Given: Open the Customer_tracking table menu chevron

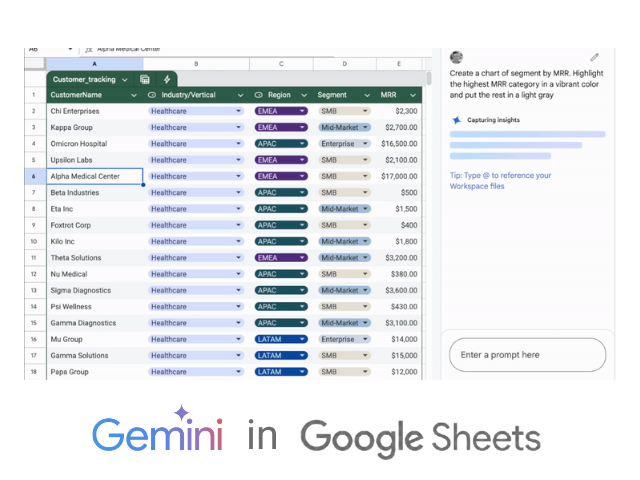Looking at the screenshot, I should 125,80.
